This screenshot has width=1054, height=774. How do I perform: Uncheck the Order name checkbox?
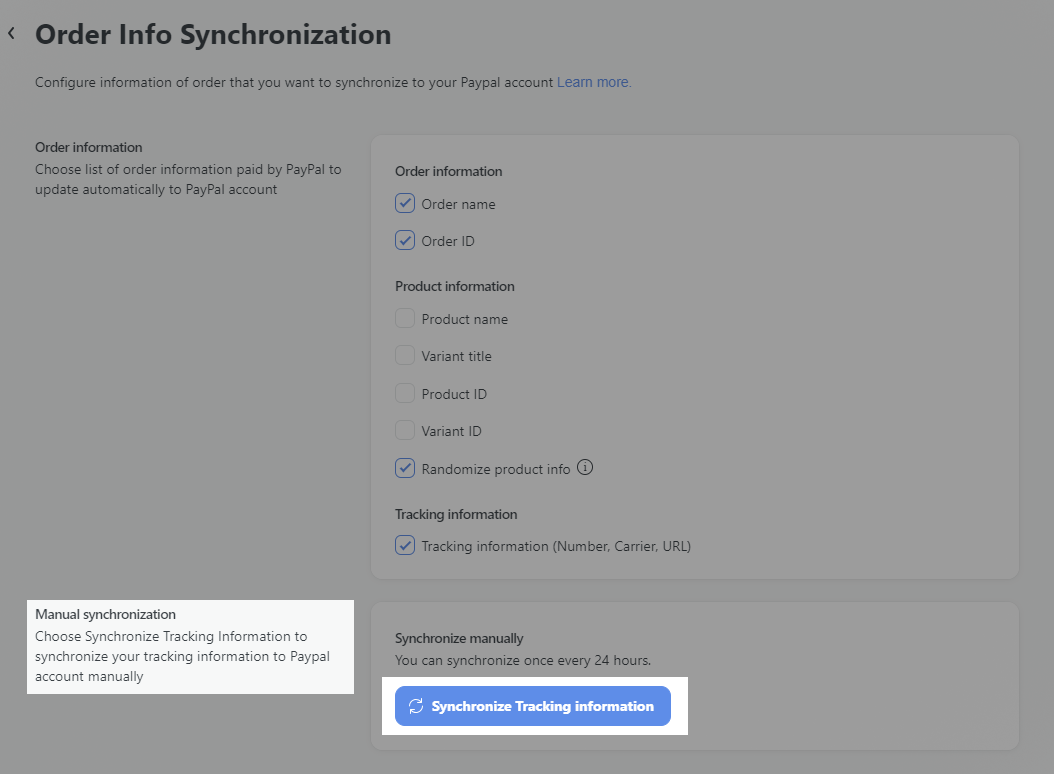click(x=405, y=203)
